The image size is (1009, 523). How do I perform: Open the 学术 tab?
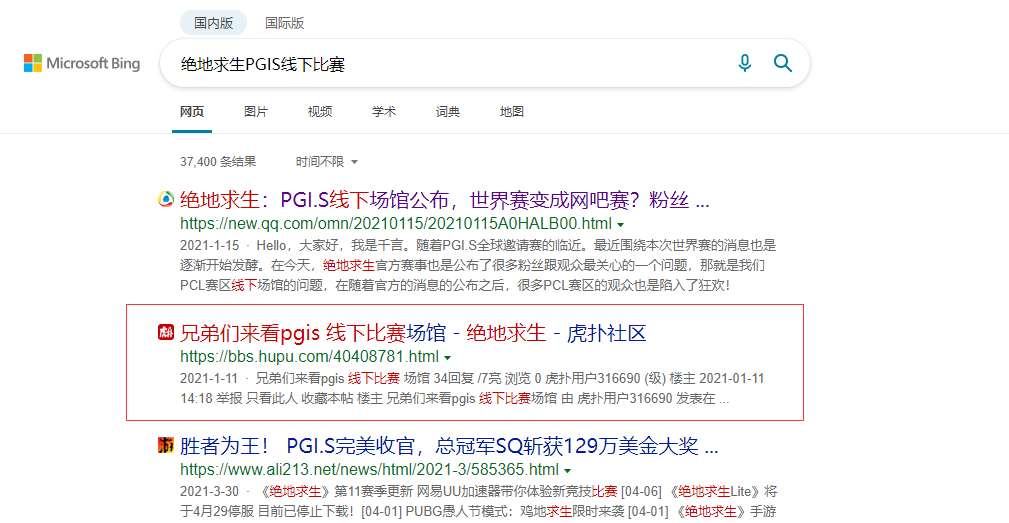point(384,112)
